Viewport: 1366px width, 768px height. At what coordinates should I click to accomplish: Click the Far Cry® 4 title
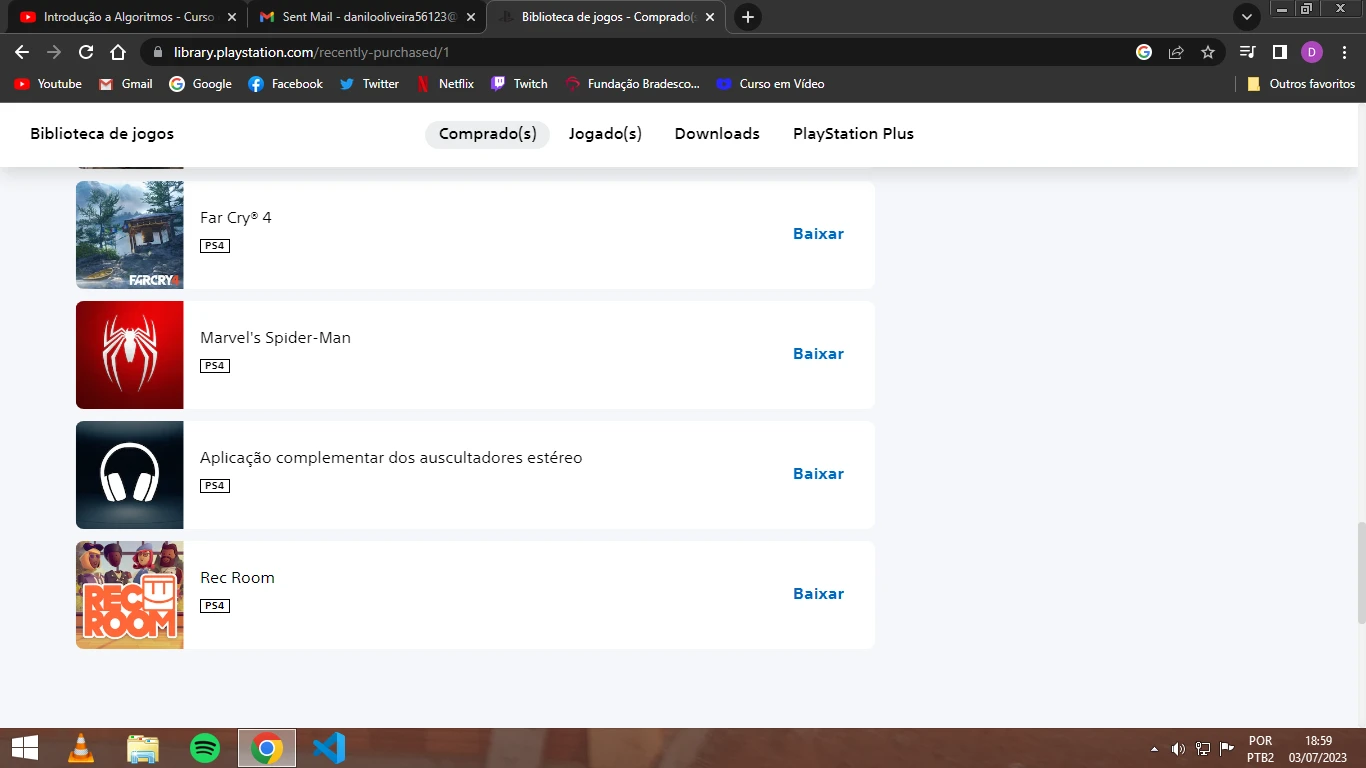236,218
